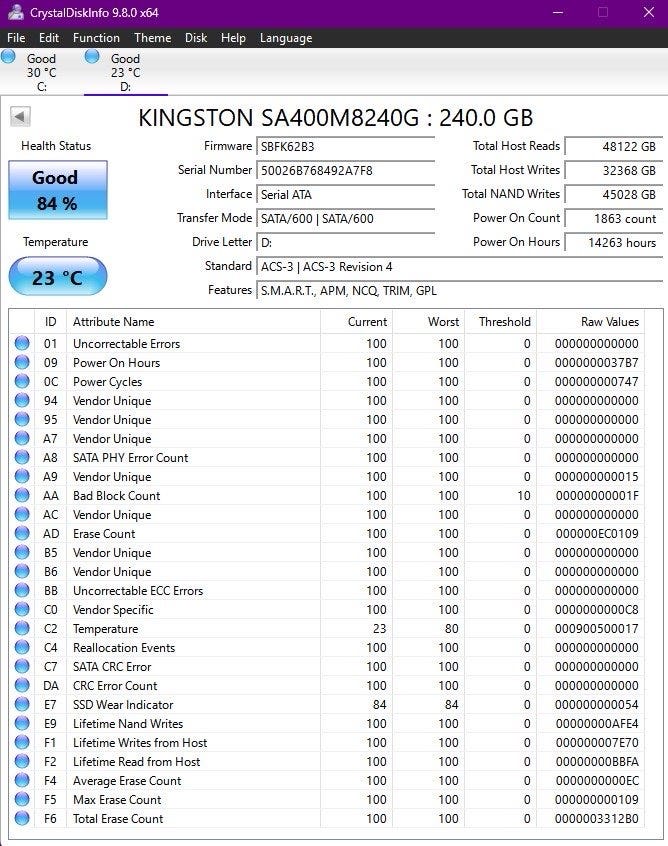Click status icon for Power Cycles row
668x846 pixels.
pyautogui.click(x=22, y=381)
